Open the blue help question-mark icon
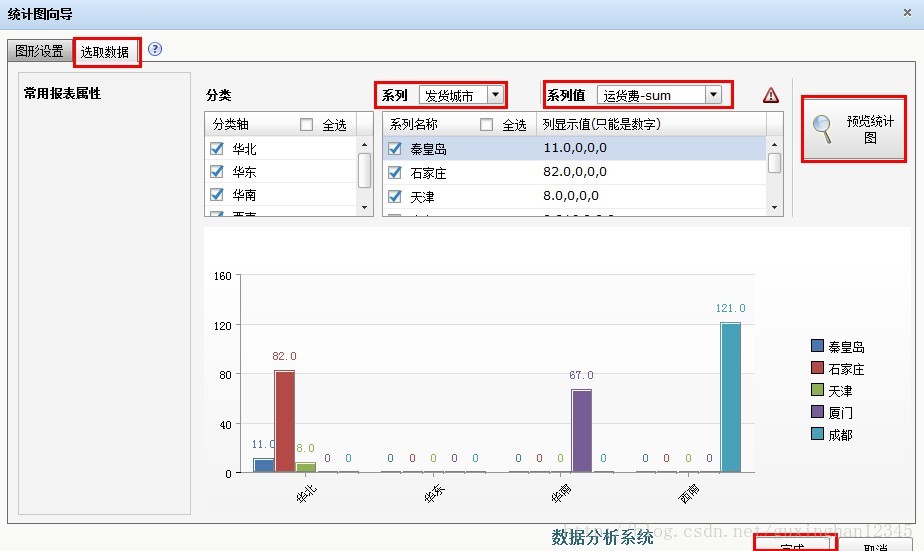924x551 pixels. point(155,50)
